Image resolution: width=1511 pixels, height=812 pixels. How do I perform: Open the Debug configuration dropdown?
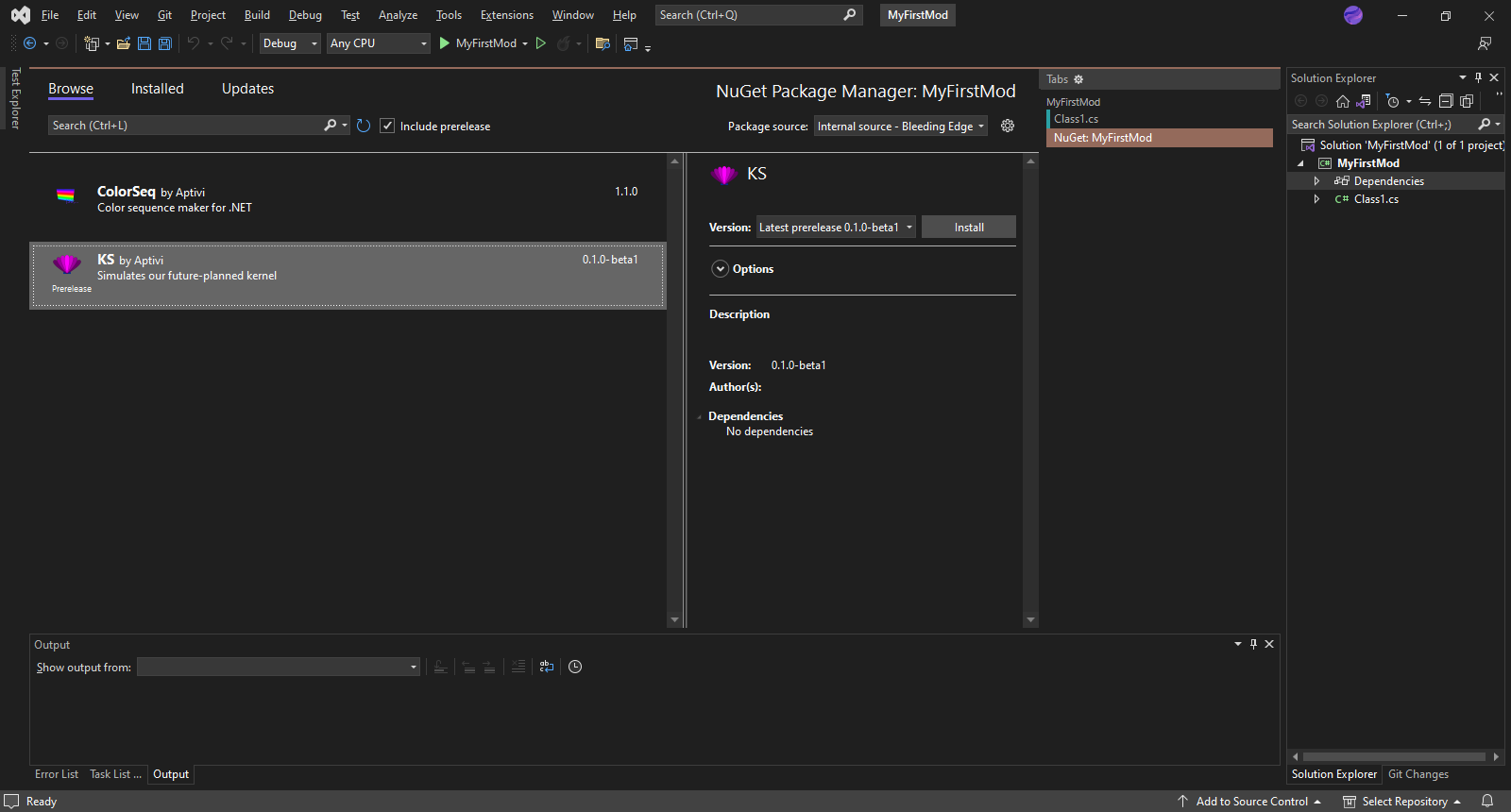[290, 43]
